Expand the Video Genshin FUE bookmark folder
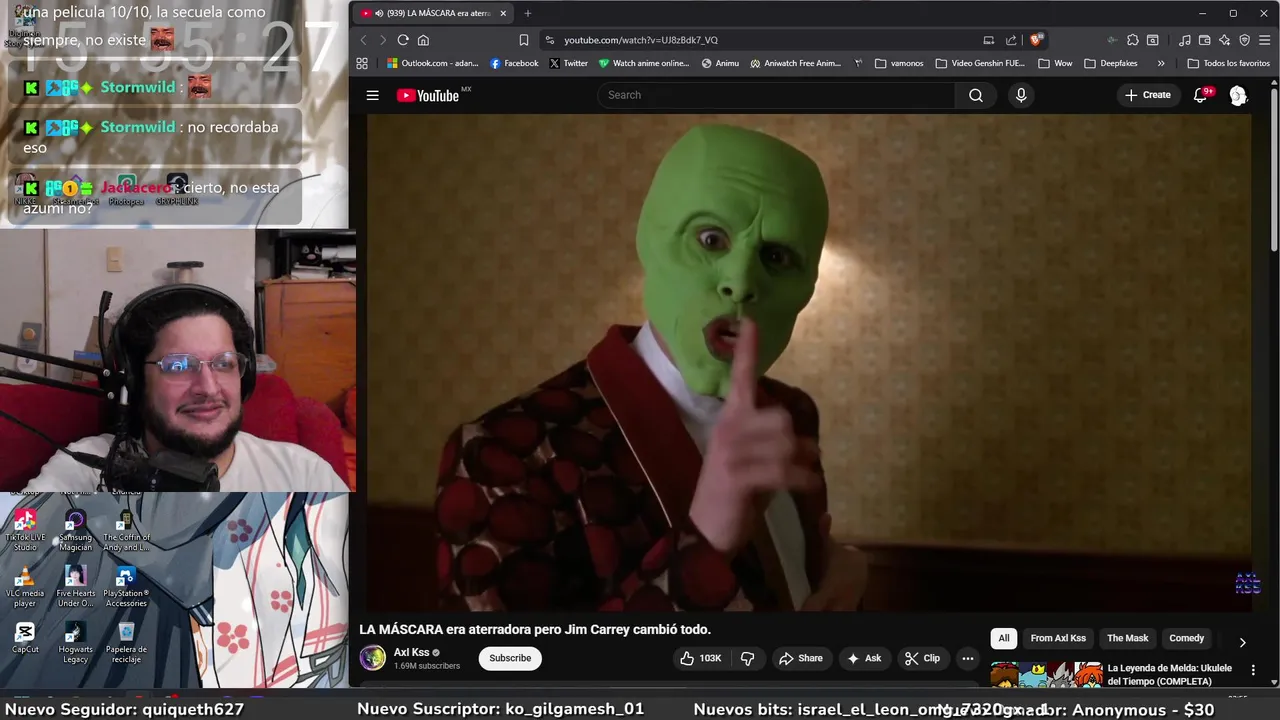1280x720 pixels. 980,63
